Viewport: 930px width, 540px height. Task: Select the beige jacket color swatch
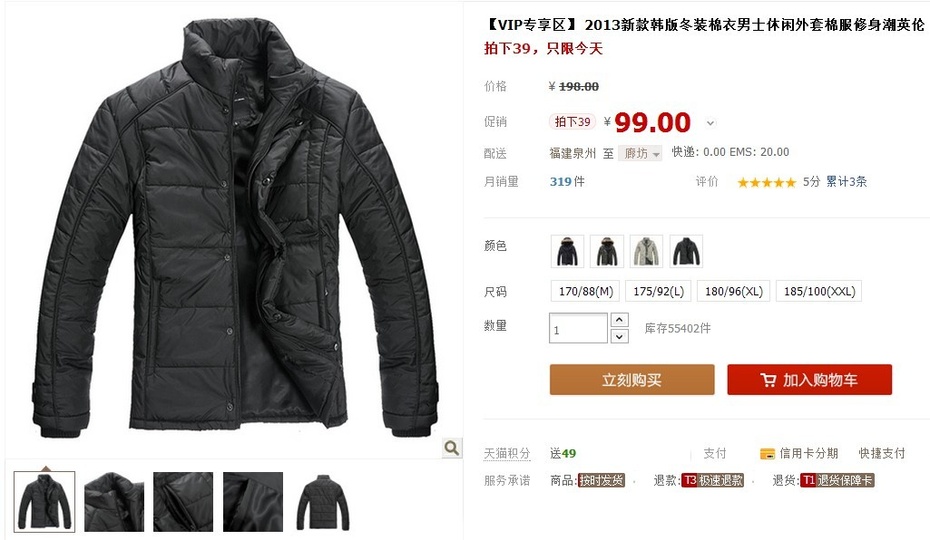click(x=646, y=251)
